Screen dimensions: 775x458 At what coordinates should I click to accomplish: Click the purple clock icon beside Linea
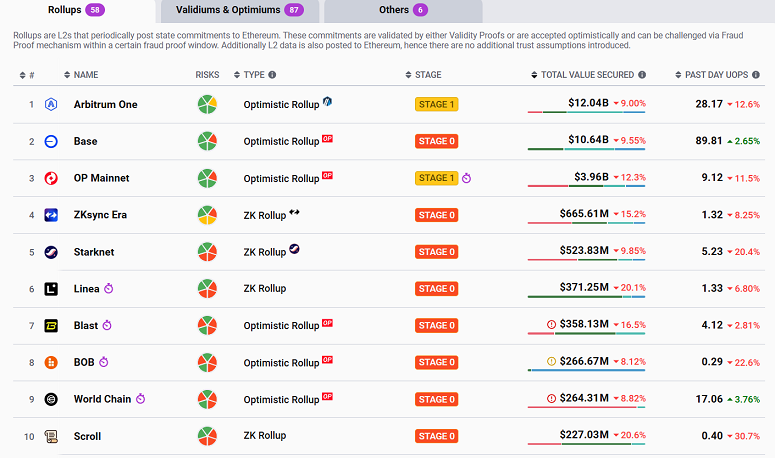tap(109, 289)
